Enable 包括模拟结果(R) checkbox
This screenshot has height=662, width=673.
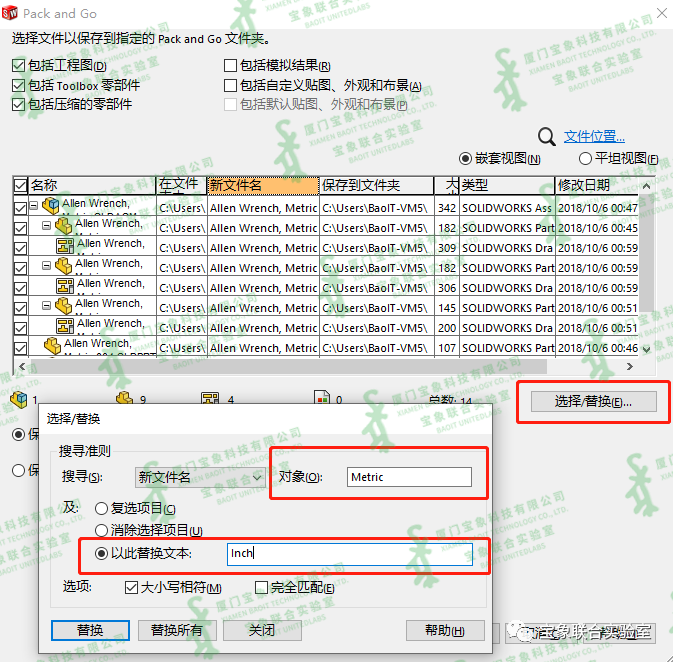230,66
